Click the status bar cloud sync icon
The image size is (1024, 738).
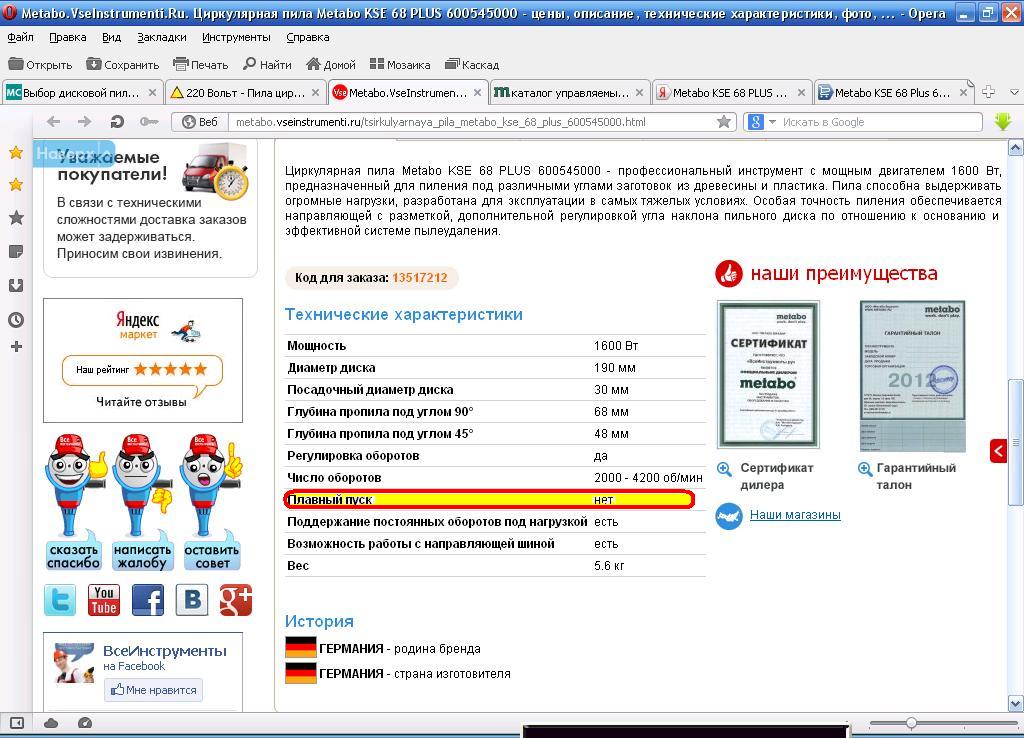51,723
